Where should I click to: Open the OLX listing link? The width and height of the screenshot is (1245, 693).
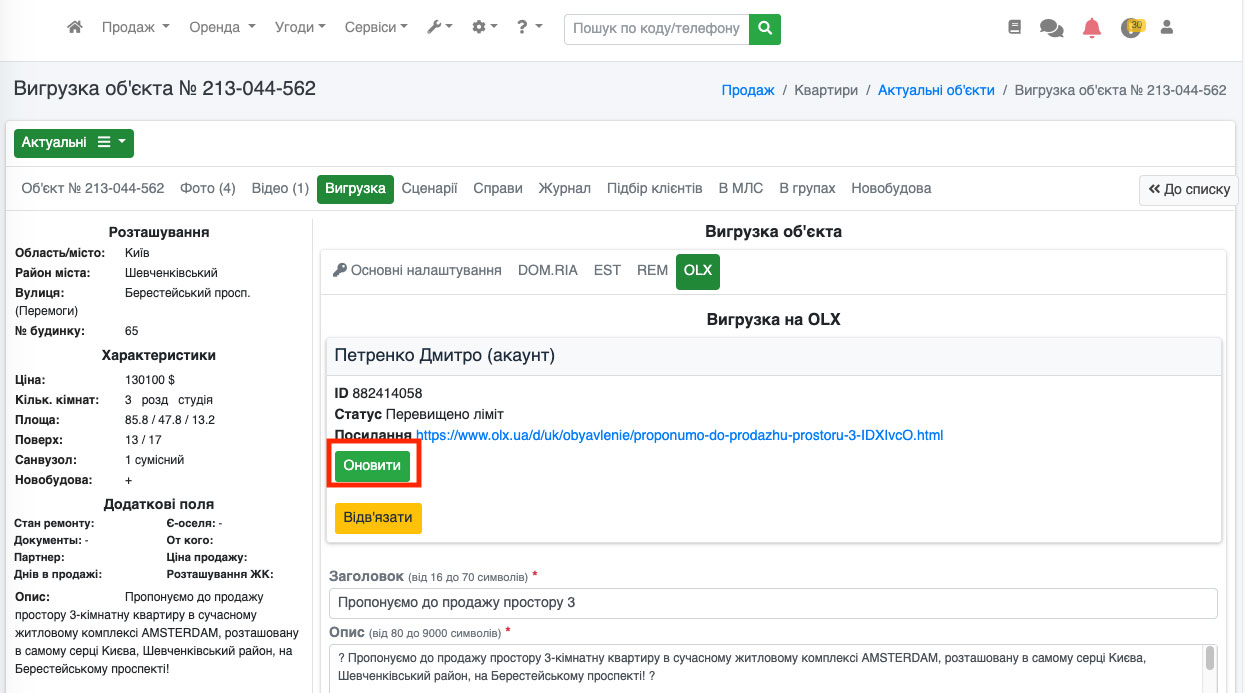click(x=679, y=435)
